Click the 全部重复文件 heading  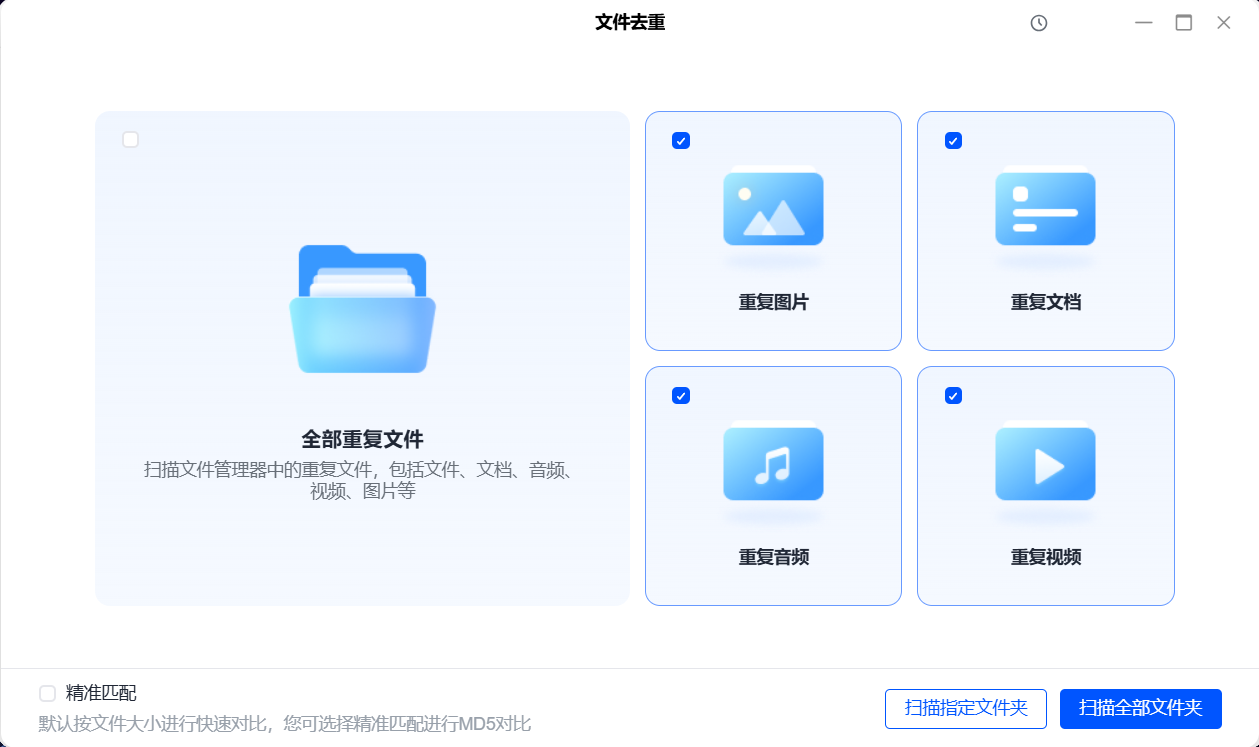[x=363, y=439]
